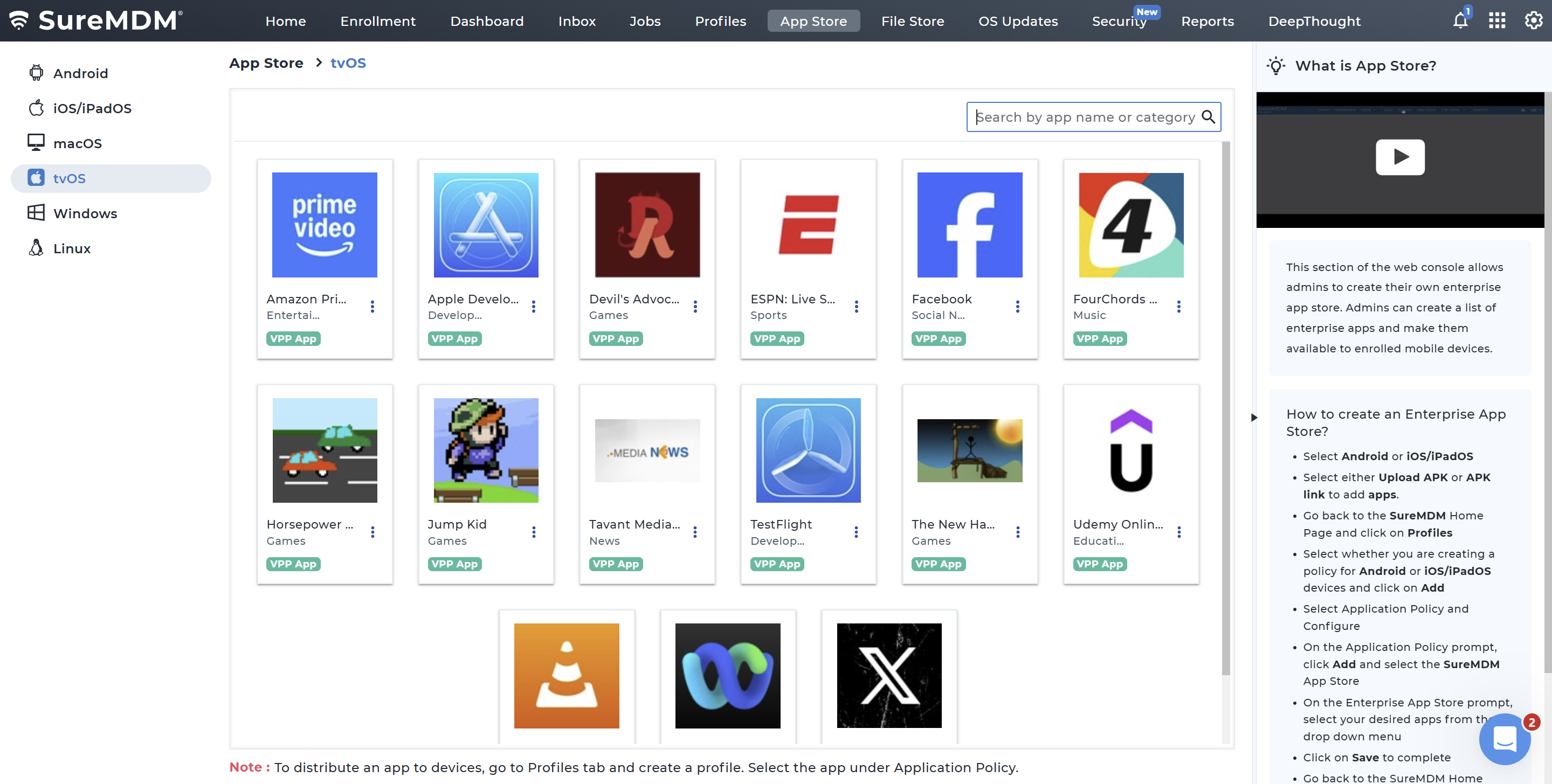This screenshot has height=784, width=1552.
Task: Open the notifications bell icon
Action: (x=1460, y=20)
